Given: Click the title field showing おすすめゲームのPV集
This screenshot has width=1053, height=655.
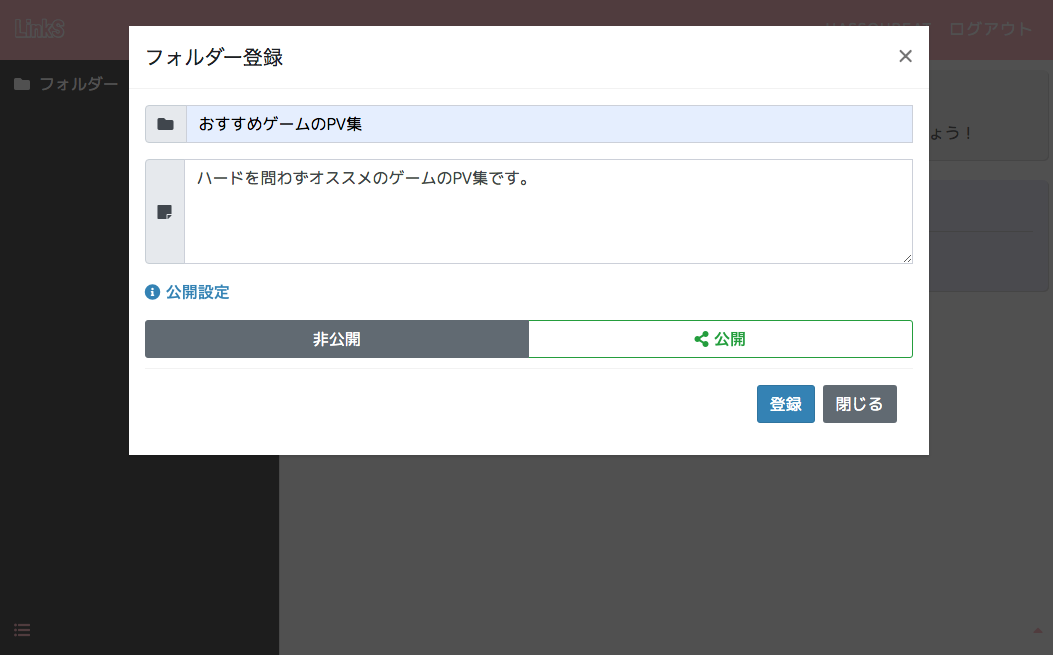Looking at the screenshot, I should (x=548, y=123).
